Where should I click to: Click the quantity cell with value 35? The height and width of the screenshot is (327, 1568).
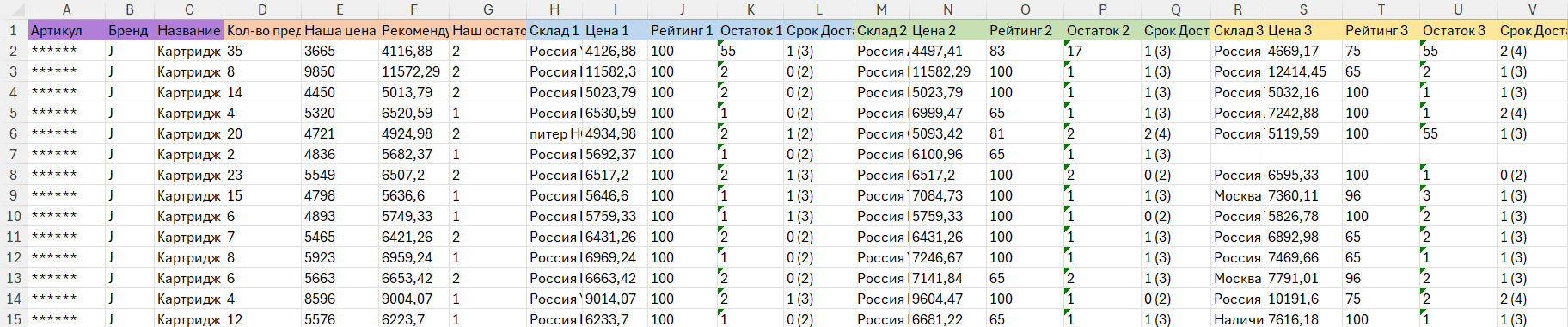click(262, 51)
